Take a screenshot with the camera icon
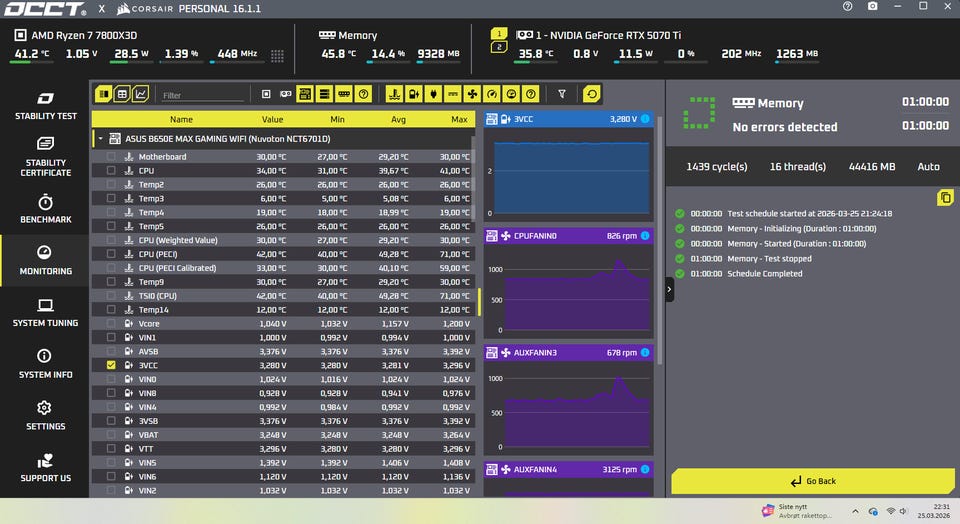Screen dimensions: 960x524 [x=872, y=6]
